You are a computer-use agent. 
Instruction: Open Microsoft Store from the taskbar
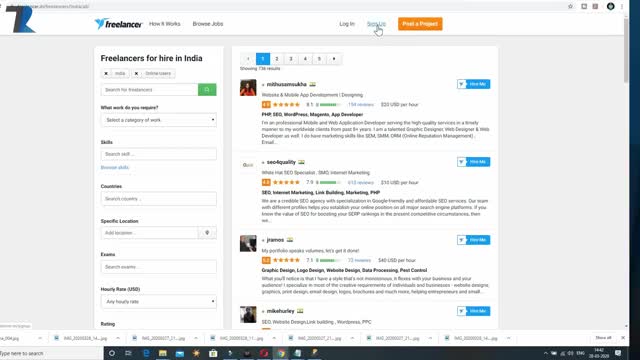(x=213, y=353)
